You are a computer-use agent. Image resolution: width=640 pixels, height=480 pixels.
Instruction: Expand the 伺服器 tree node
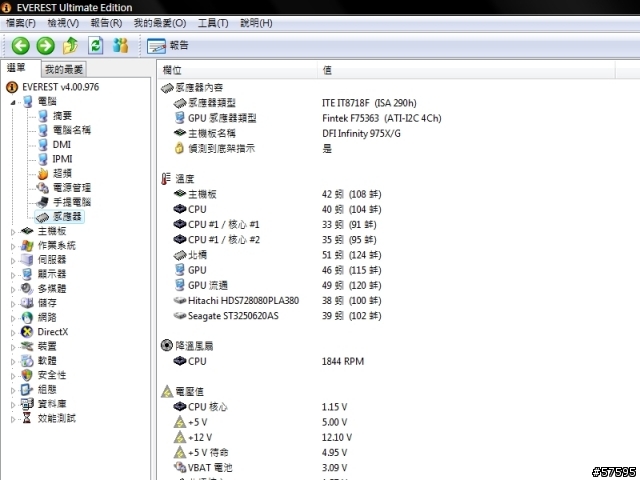[13, 260]
